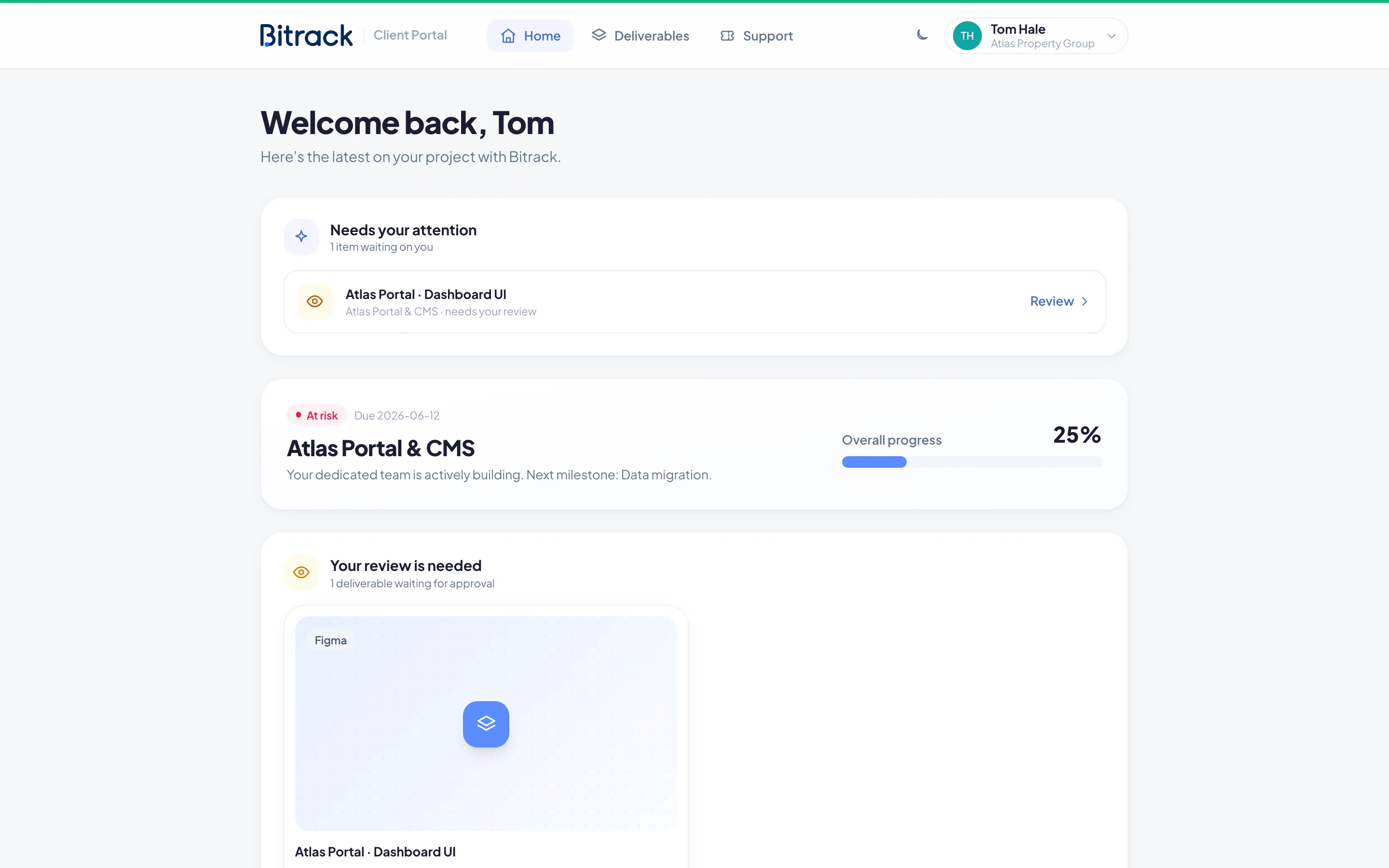The height and width of the screenshot is (868, 1389).
Task: Click the At risk status badge
Action: 317,415
